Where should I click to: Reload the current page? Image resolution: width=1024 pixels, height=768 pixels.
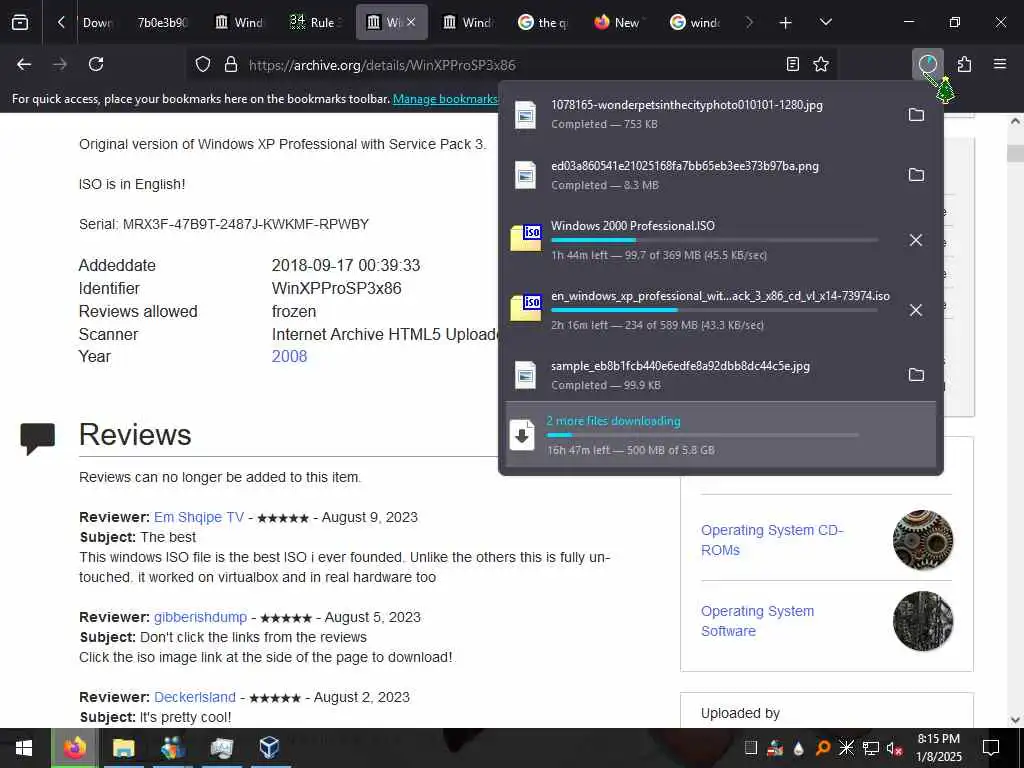point(96,64)
